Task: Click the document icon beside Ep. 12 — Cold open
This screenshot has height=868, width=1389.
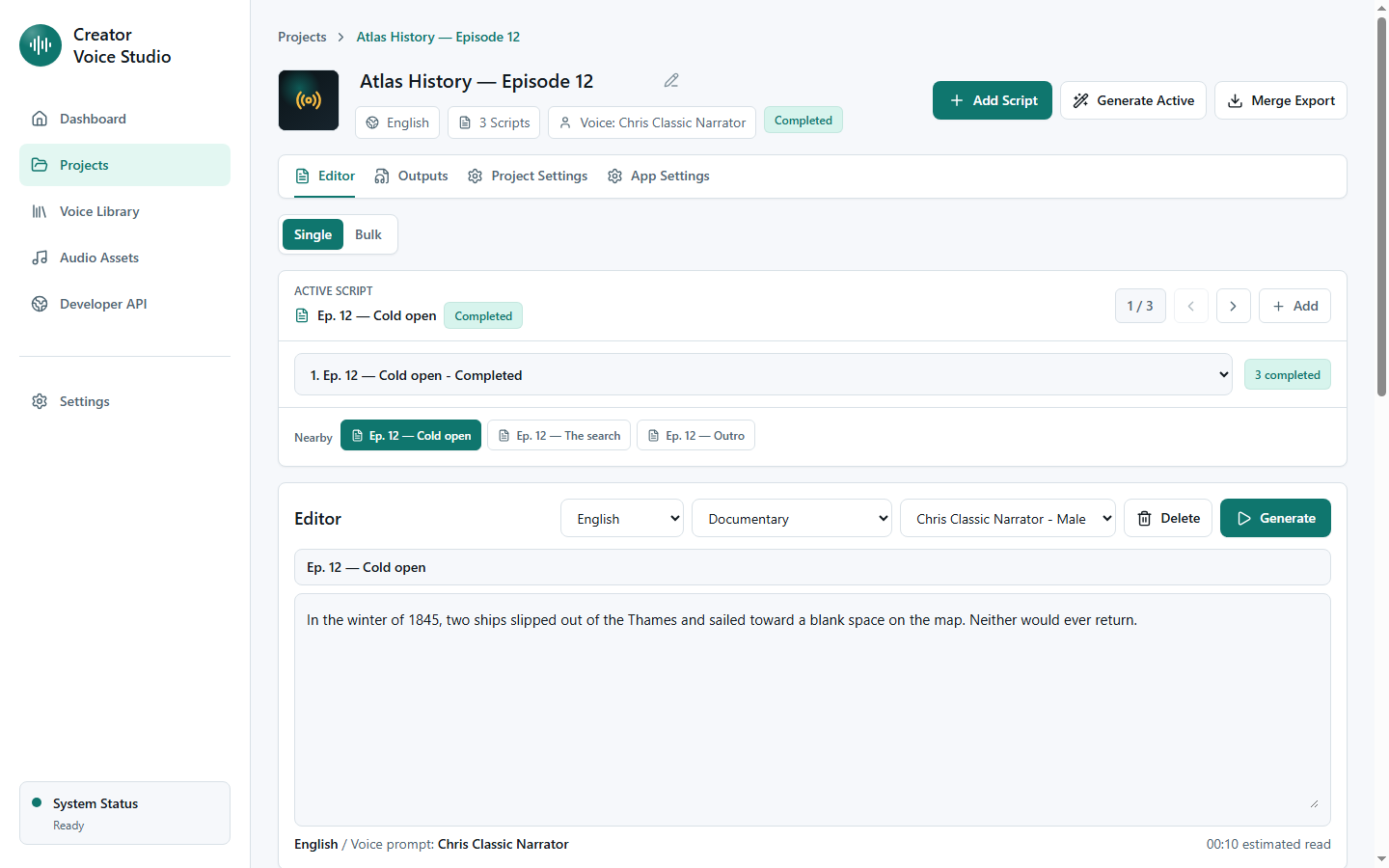Action: [302, 315]
